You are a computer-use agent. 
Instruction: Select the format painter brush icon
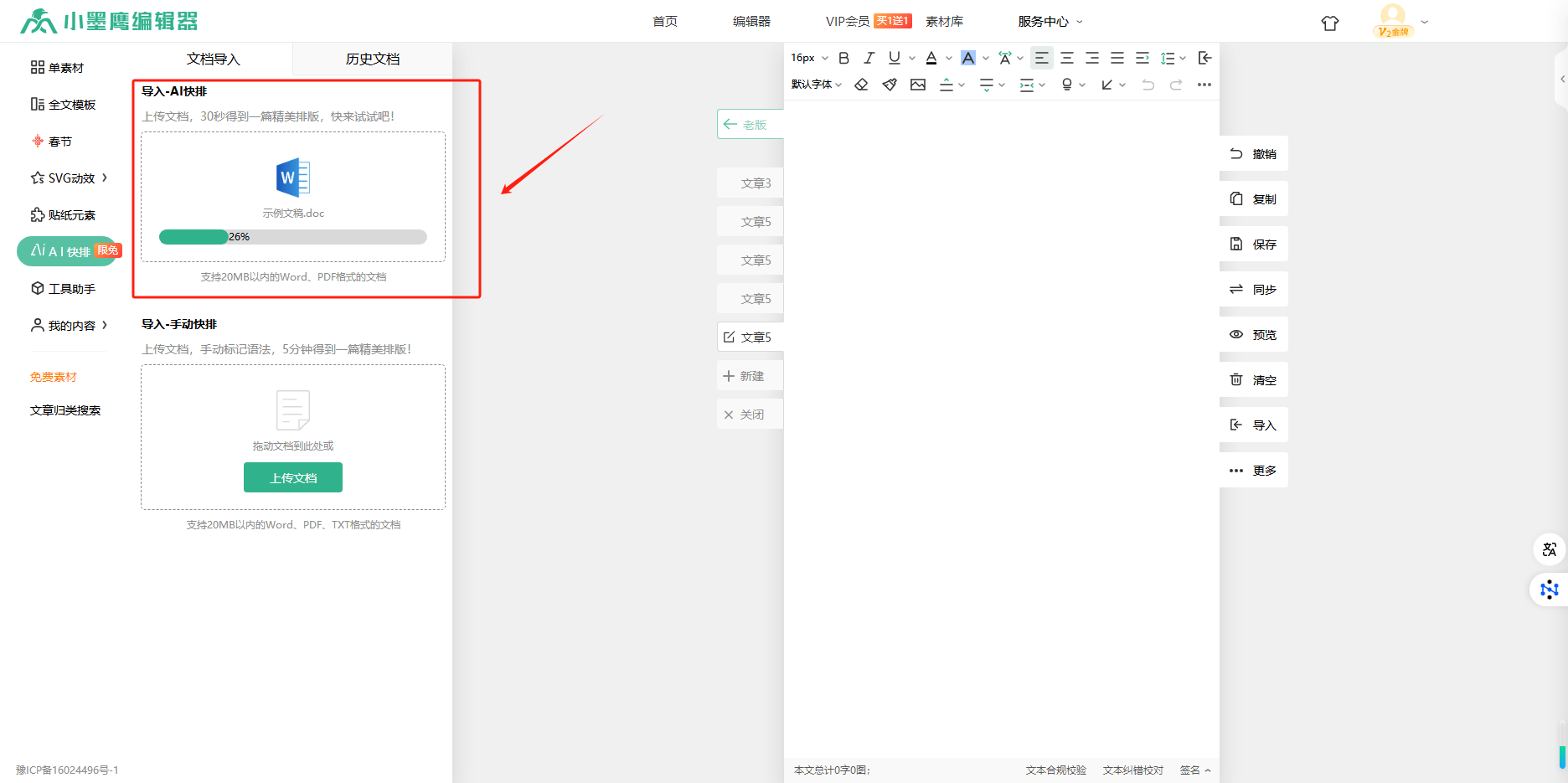pos(890,85)
